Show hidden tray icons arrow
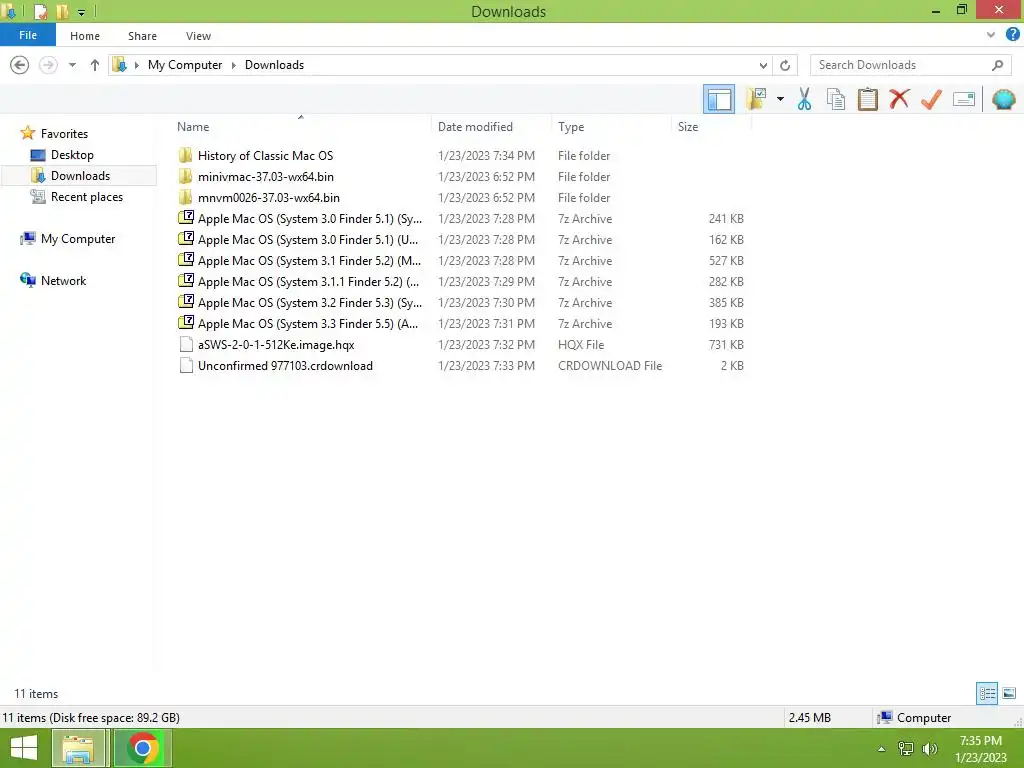Viewport: 1024px width, 768px height. click(881, 749)
